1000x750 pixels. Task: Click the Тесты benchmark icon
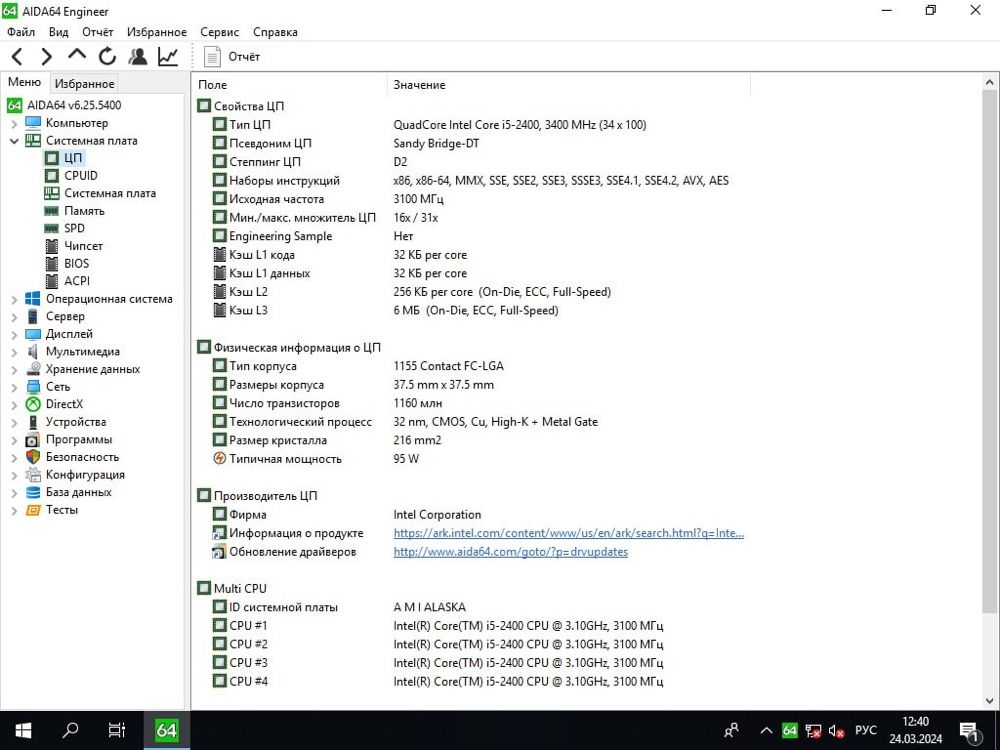point(33,510)
